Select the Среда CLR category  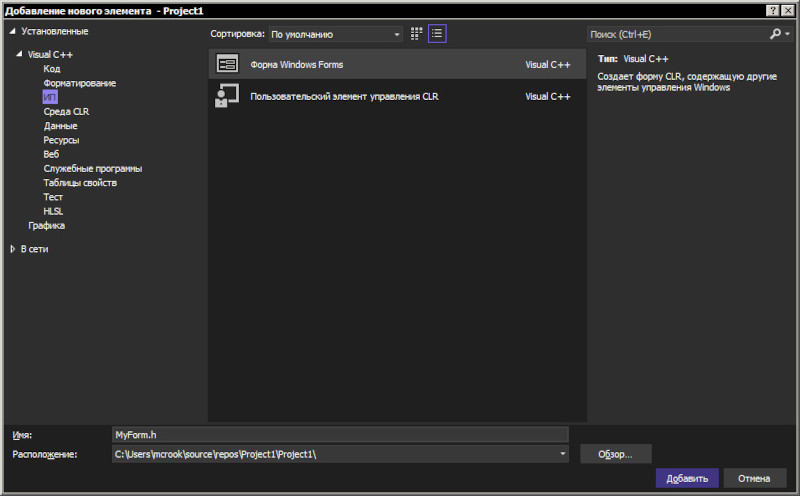pyautogui.click(x=66, y=111)
